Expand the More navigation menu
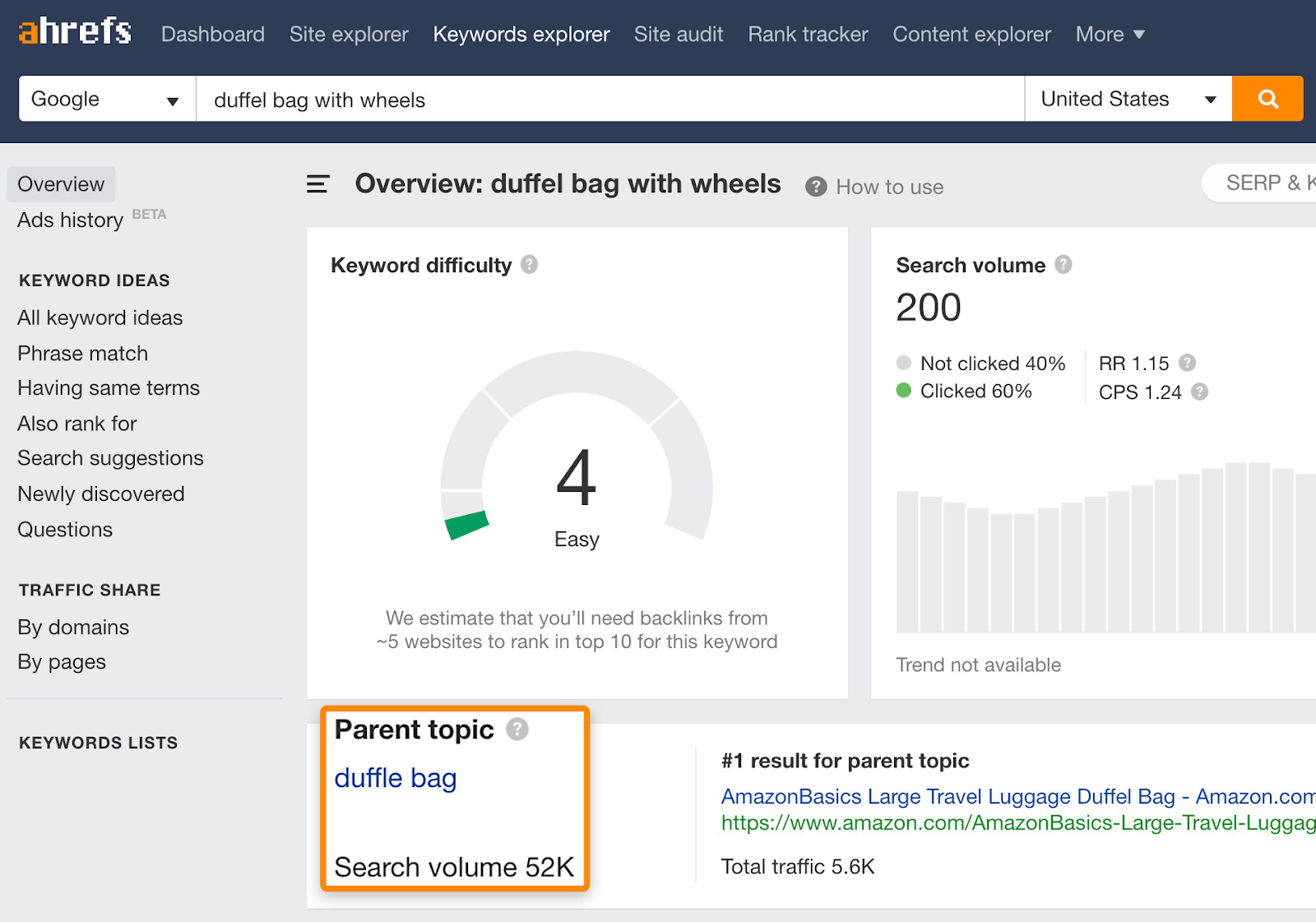The image size is (1316, 922). [1110, 35]
